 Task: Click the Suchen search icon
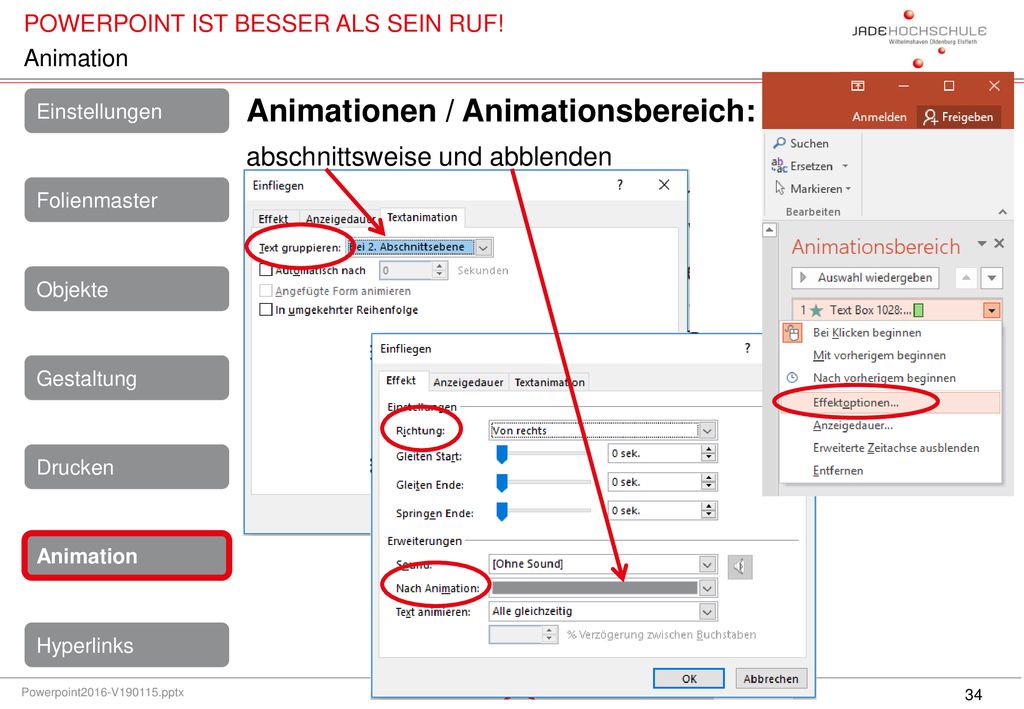[779, 143]
